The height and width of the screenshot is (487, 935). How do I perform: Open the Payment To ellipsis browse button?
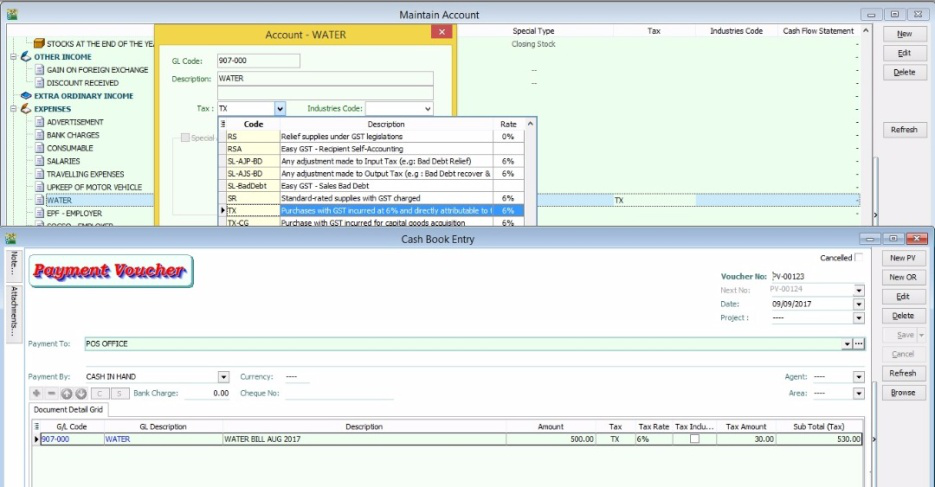point(859,344)
